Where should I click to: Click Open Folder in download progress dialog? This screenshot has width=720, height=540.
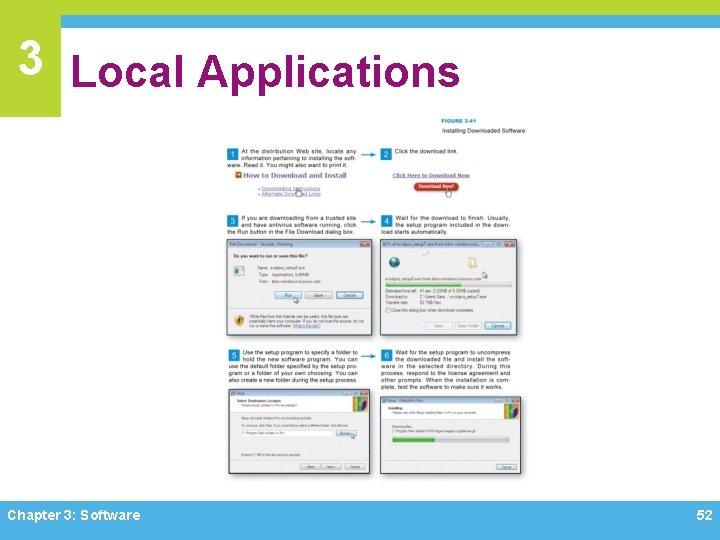[x=468, y=326]
